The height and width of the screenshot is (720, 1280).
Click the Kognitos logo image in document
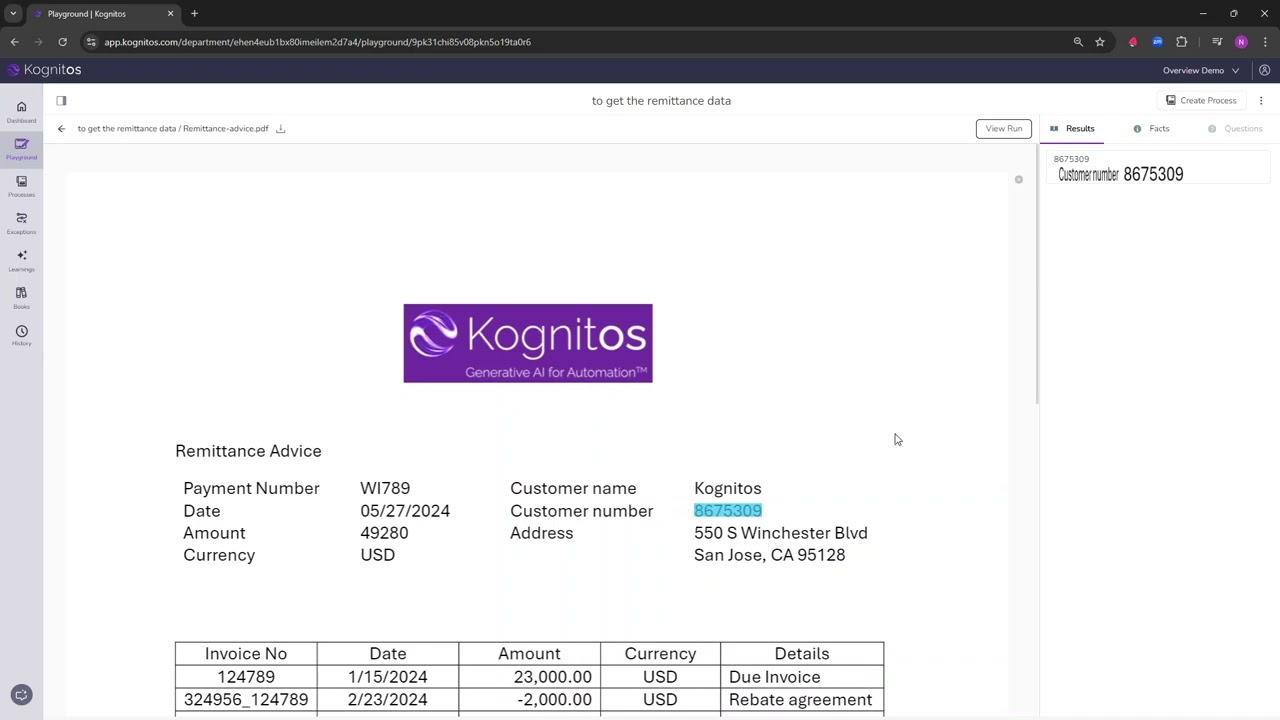pos(528,343)
